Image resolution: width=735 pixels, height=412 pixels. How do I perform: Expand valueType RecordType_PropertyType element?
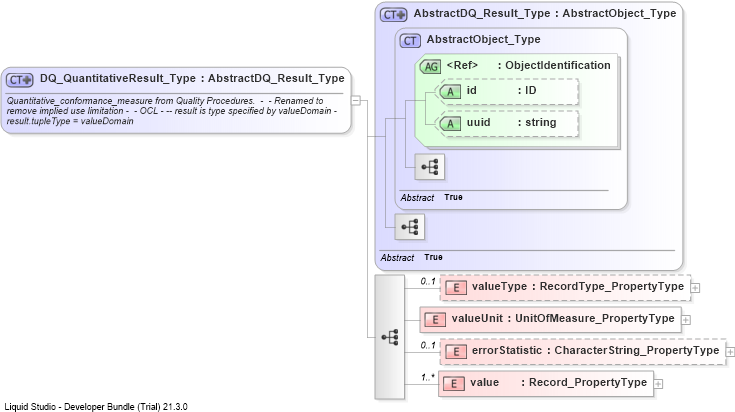(696, 288)
